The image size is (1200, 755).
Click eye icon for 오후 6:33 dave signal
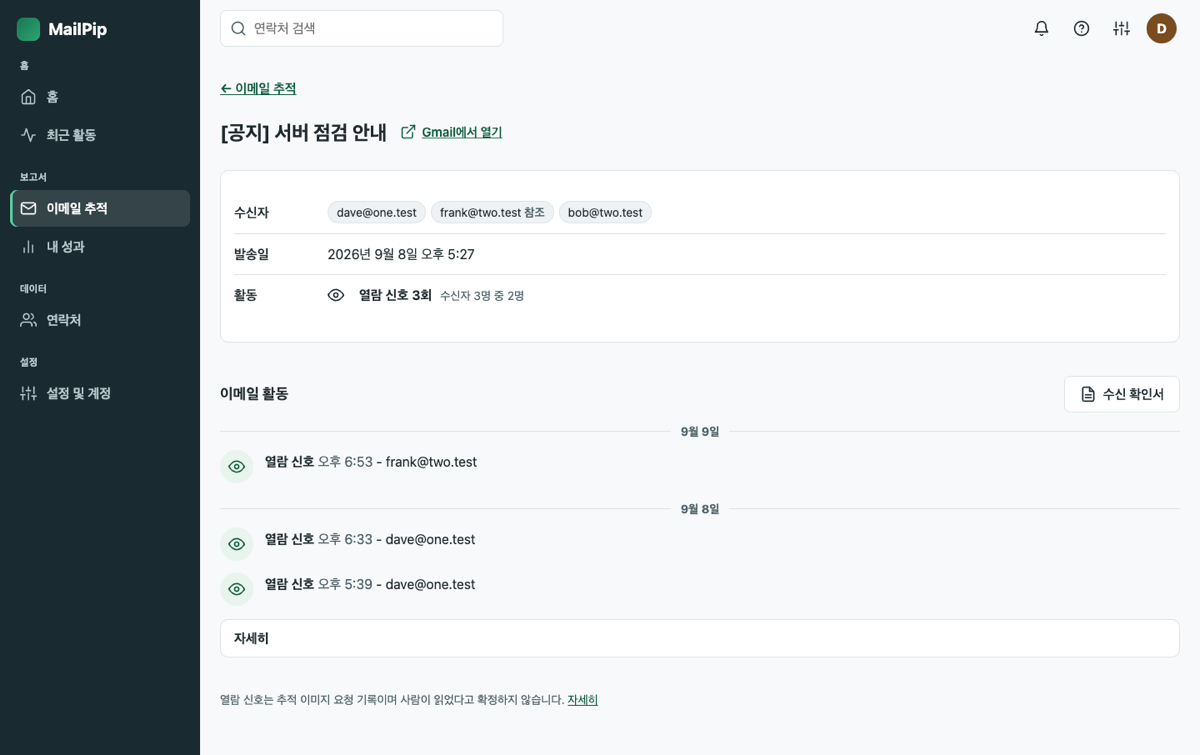point(237,544)
